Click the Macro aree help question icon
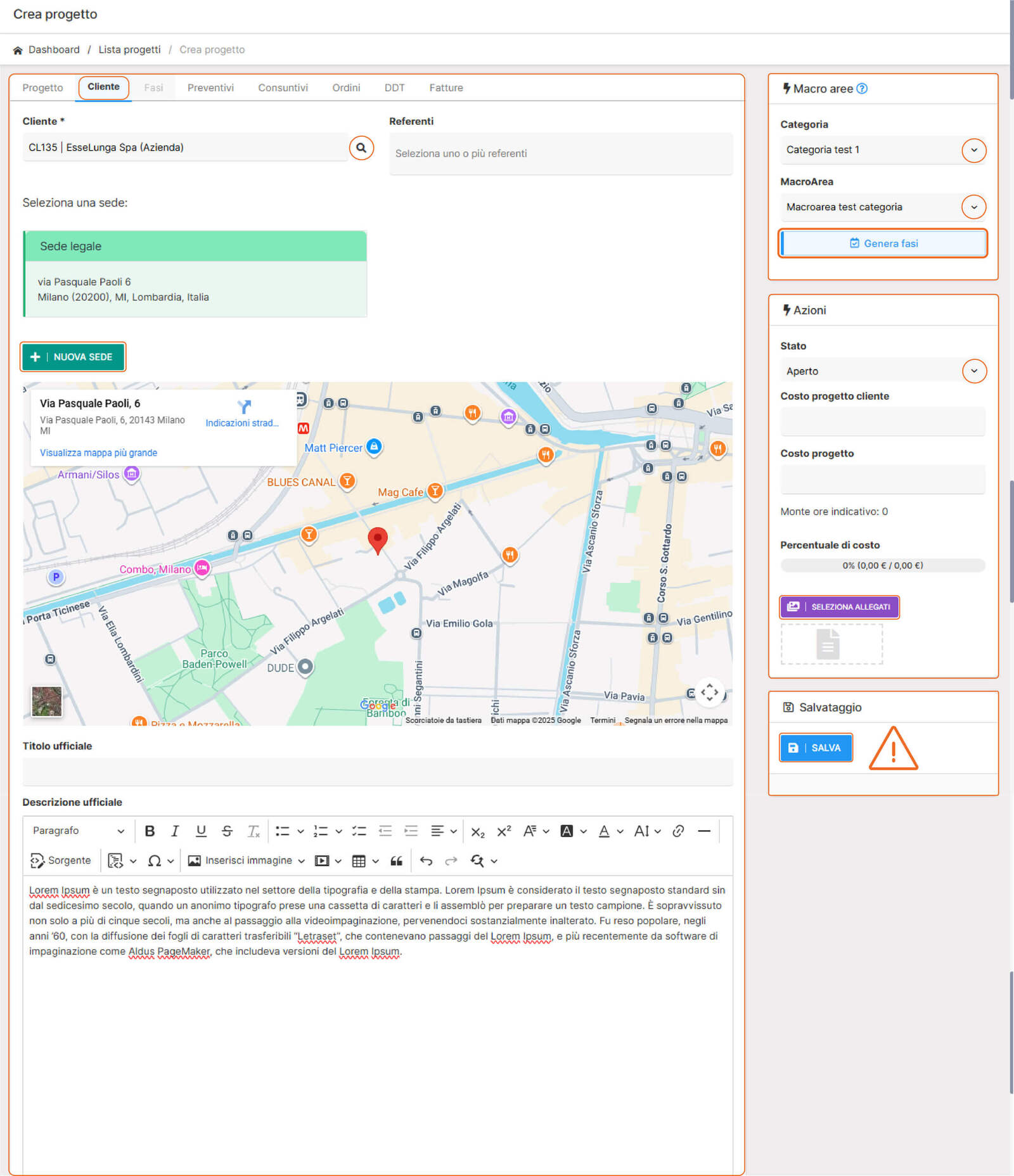 tap(862, 89)
